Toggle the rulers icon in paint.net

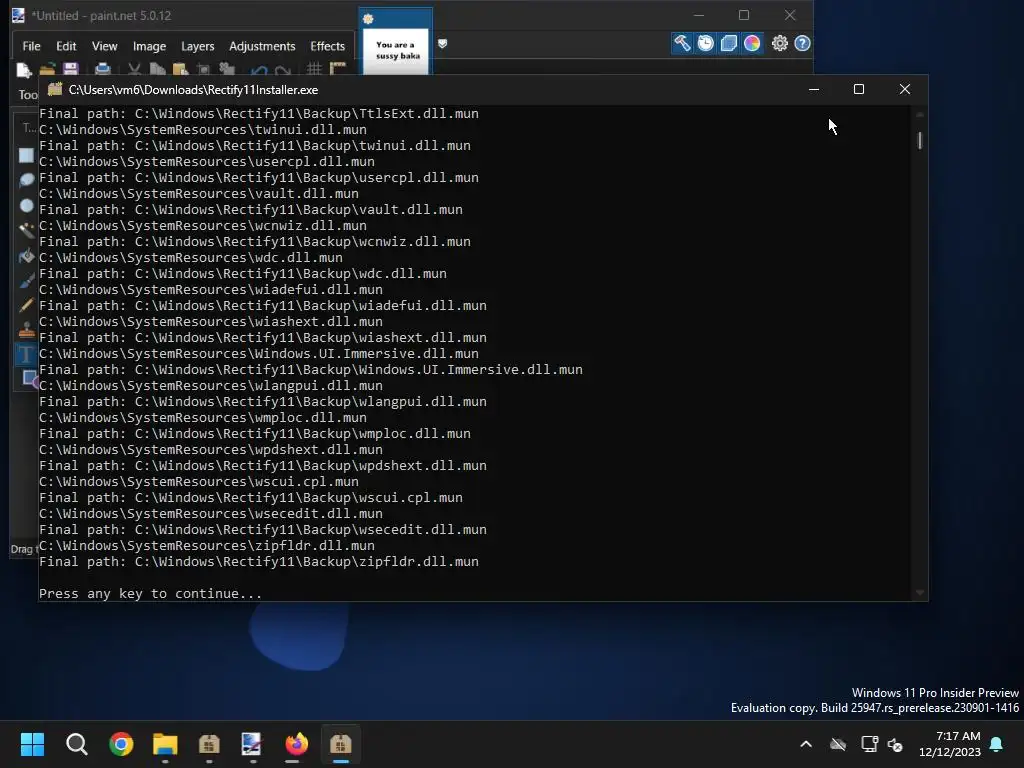coord(338,69)
